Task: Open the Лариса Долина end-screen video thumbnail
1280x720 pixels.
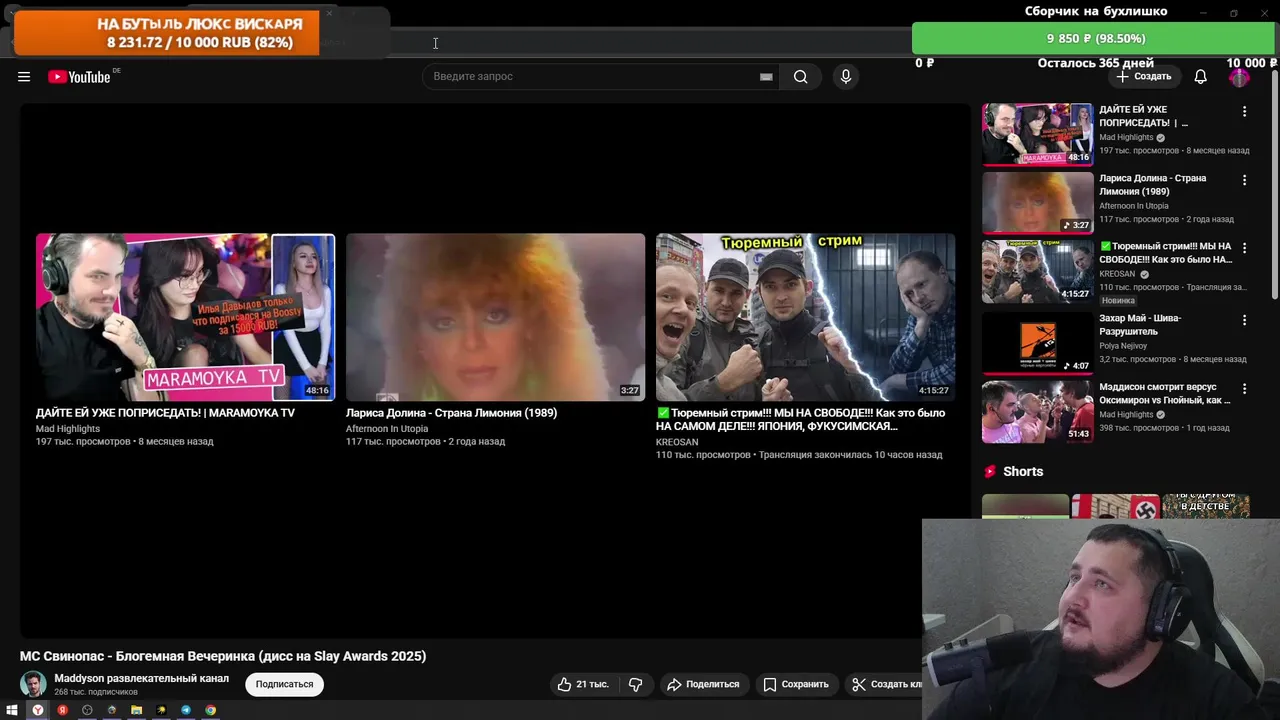Action: coord(495,317)
